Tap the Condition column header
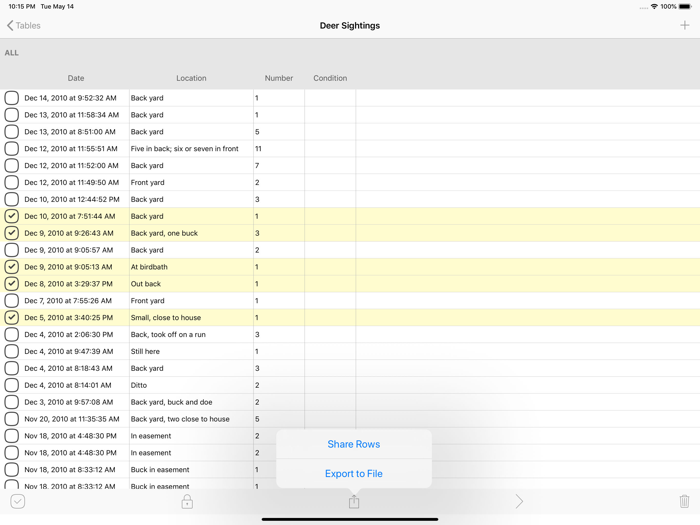 330,78
